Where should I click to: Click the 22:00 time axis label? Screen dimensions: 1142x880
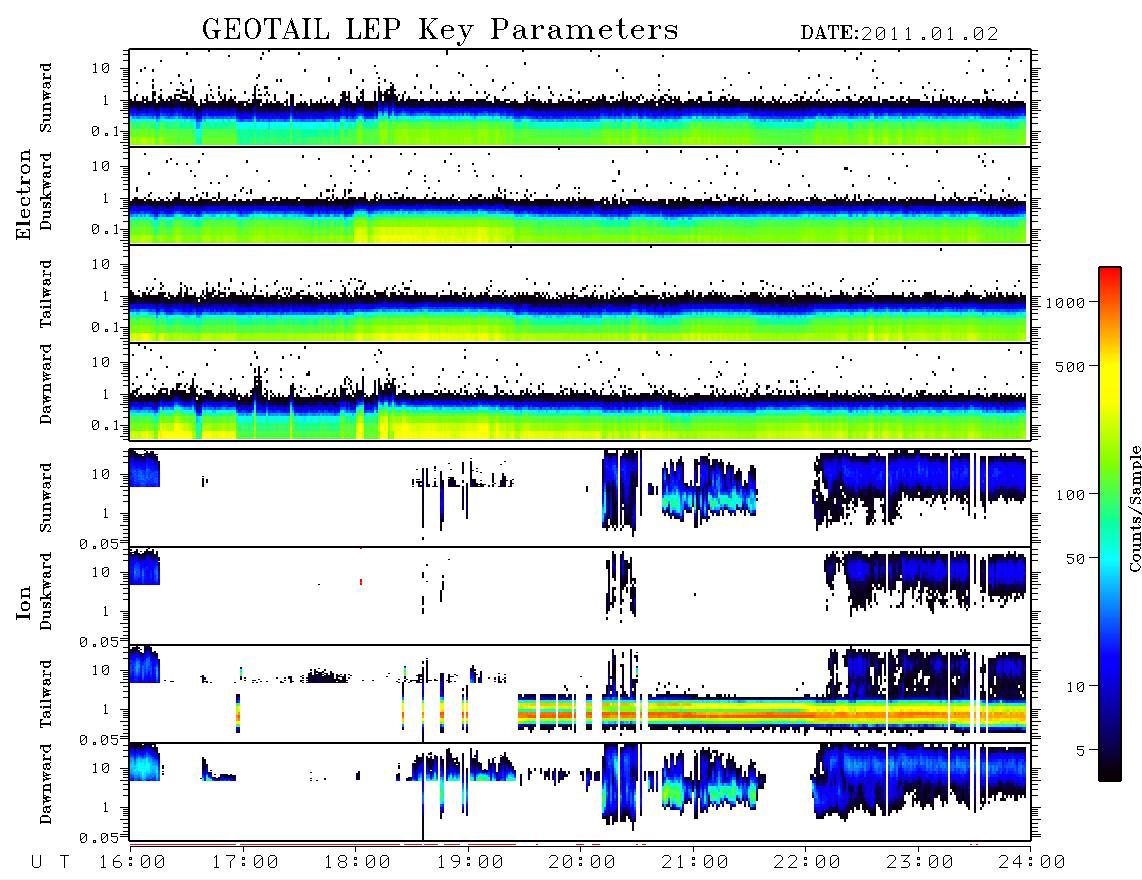(x=807, y=862)
